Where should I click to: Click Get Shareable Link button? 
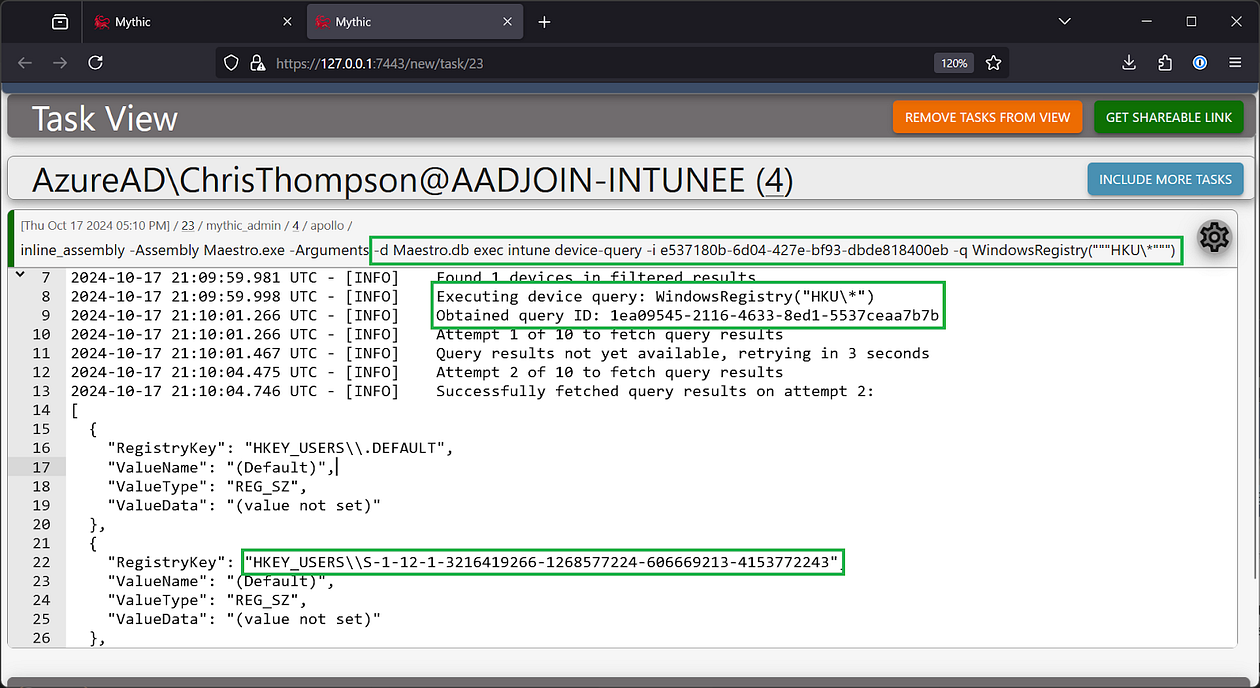pyautogui.click(x=1169, y=117)
